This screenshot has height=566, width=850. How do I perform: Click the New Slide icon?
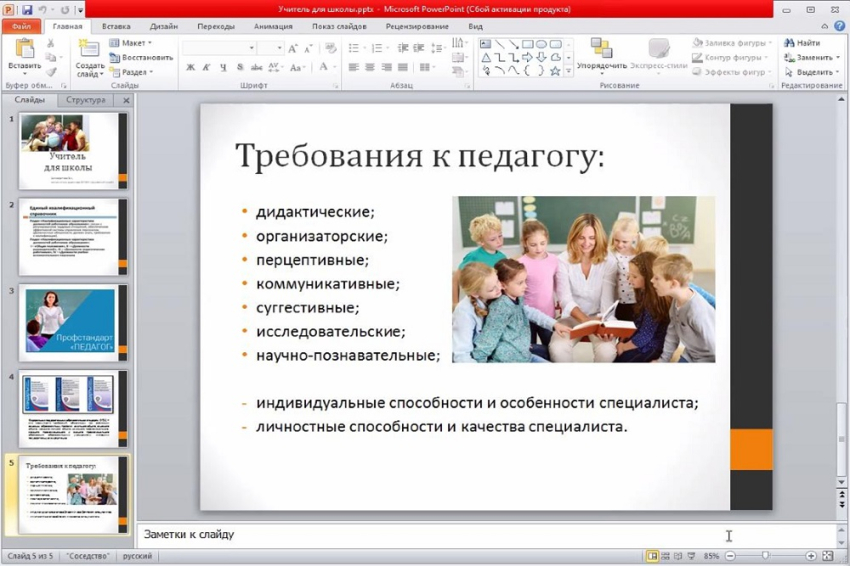point(88,49)
